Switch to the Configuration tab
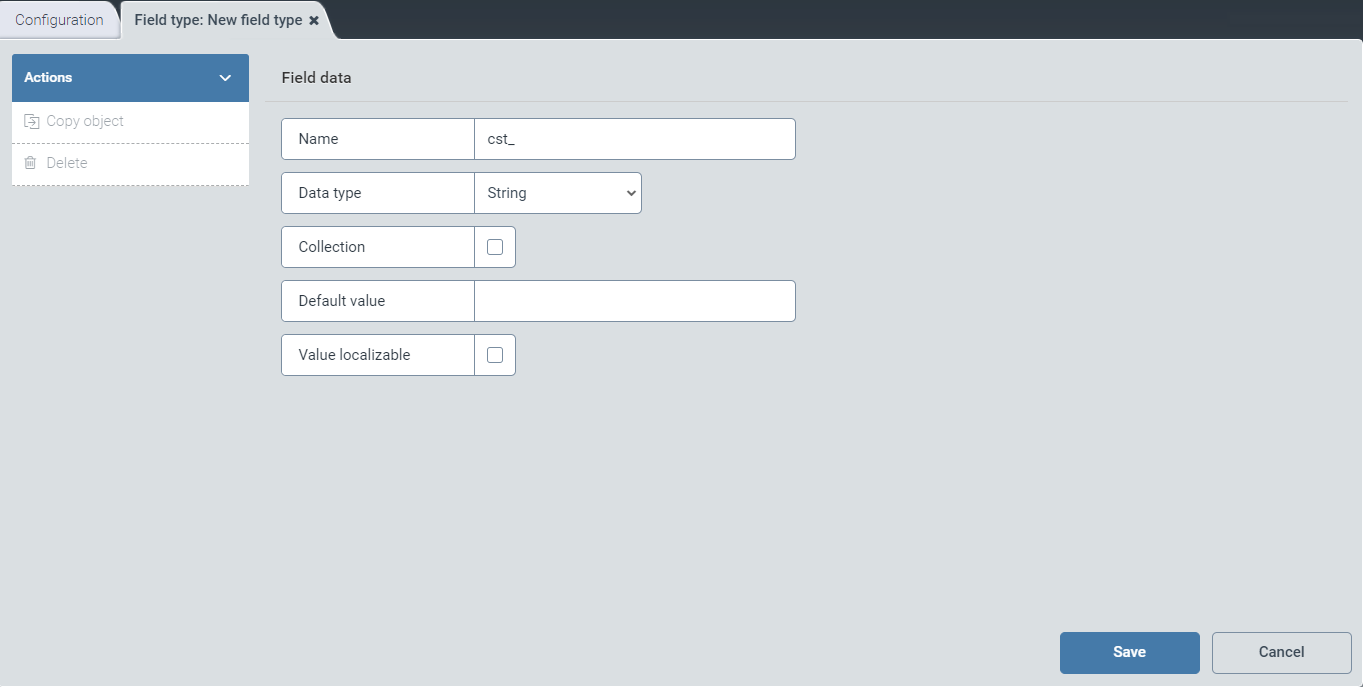This screenshot has width=1363, height=687. tap(59, 20)
